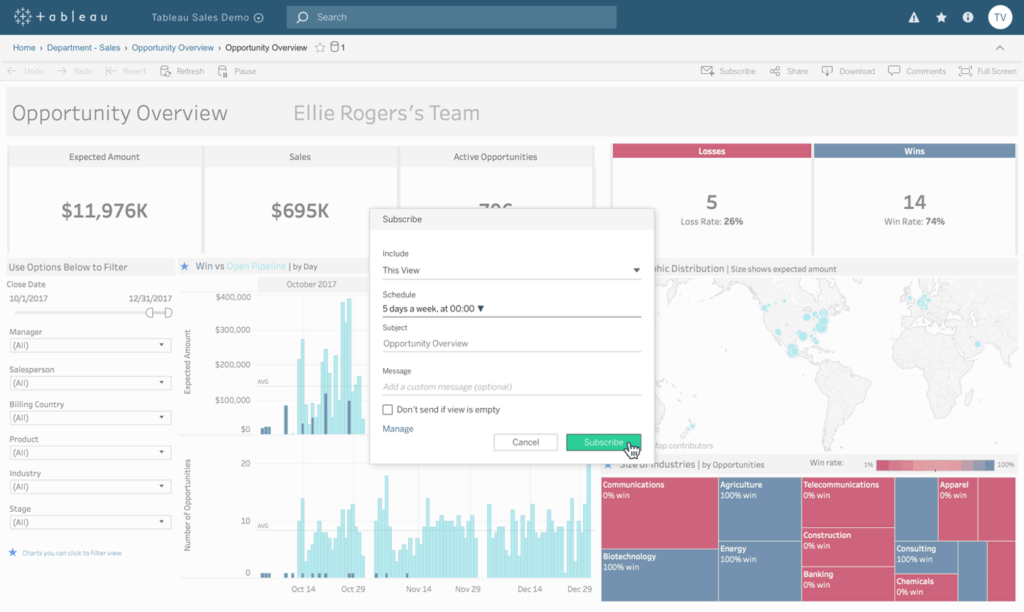Click the Close Date slider left handle
The image size is (1024, 612).
click(150, 313)
